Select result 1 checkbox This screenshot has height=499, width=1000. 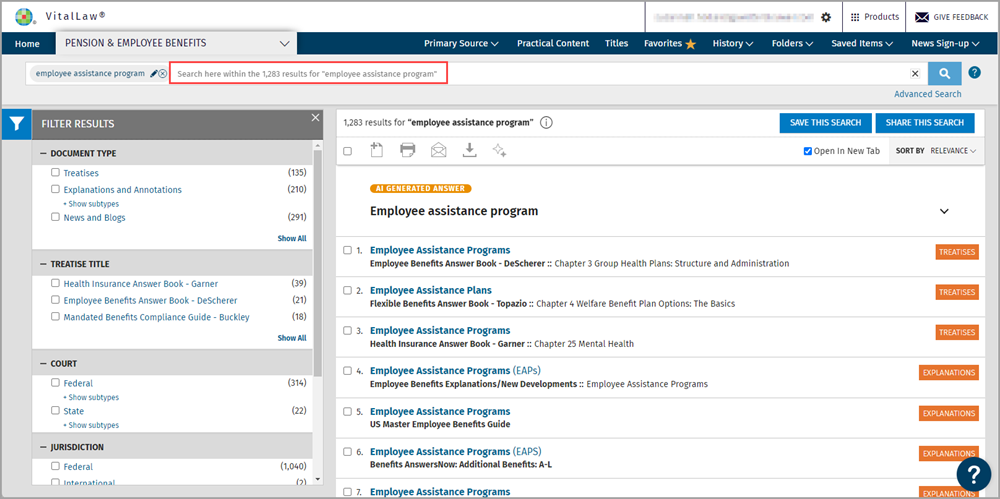pyautogui.click(x=348, y=250)
